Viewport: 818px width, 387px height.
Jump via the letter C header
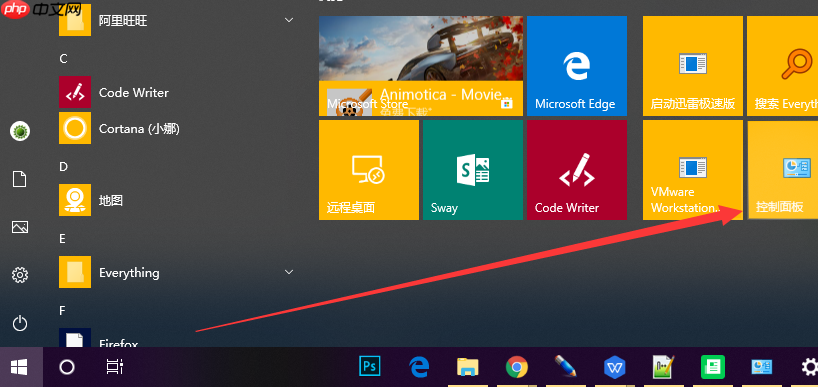pos(64,58)
